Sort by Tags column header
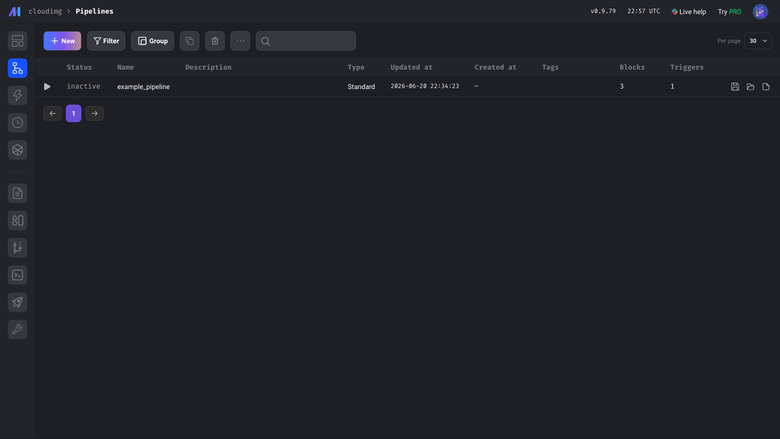The width and height of the screenshot is (780, 439). tap(550, 67)
